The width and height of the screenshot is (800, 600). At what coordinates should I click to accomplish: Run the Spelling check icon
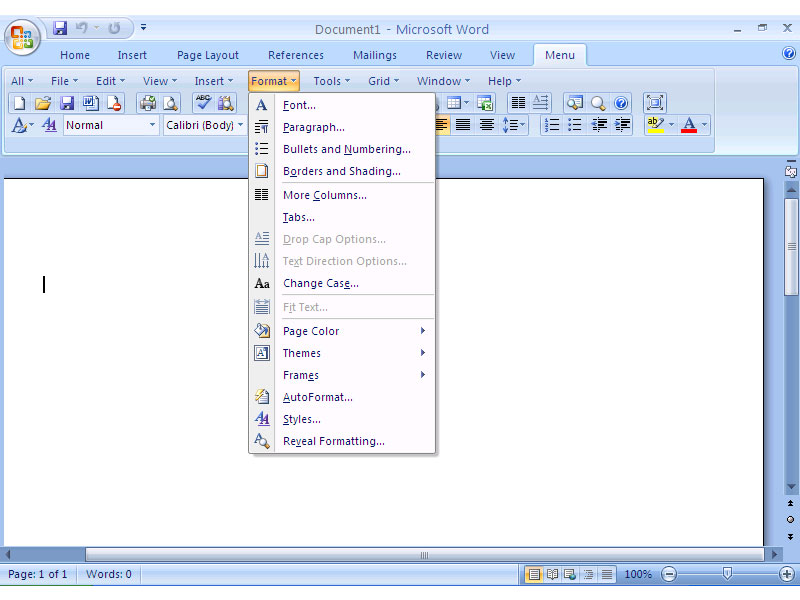[202, 102]
